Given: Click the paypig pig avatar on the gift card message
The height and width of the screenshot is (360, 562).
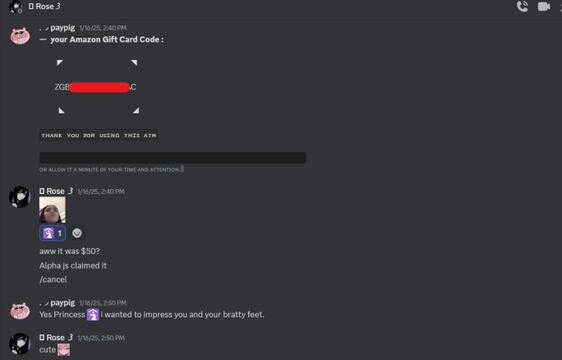Looking at the screenshot, I should pos(20,36).
